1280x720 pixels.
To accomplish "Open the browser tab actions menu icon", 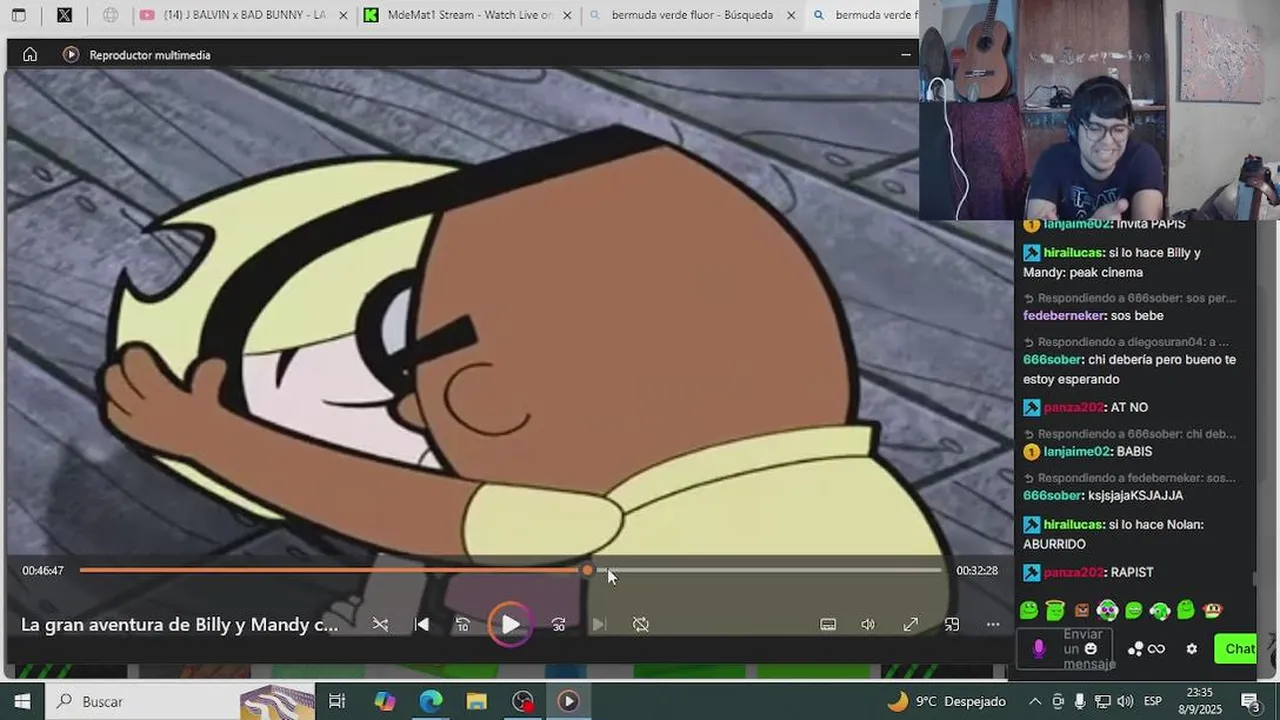I will click(x=19, y=15).
